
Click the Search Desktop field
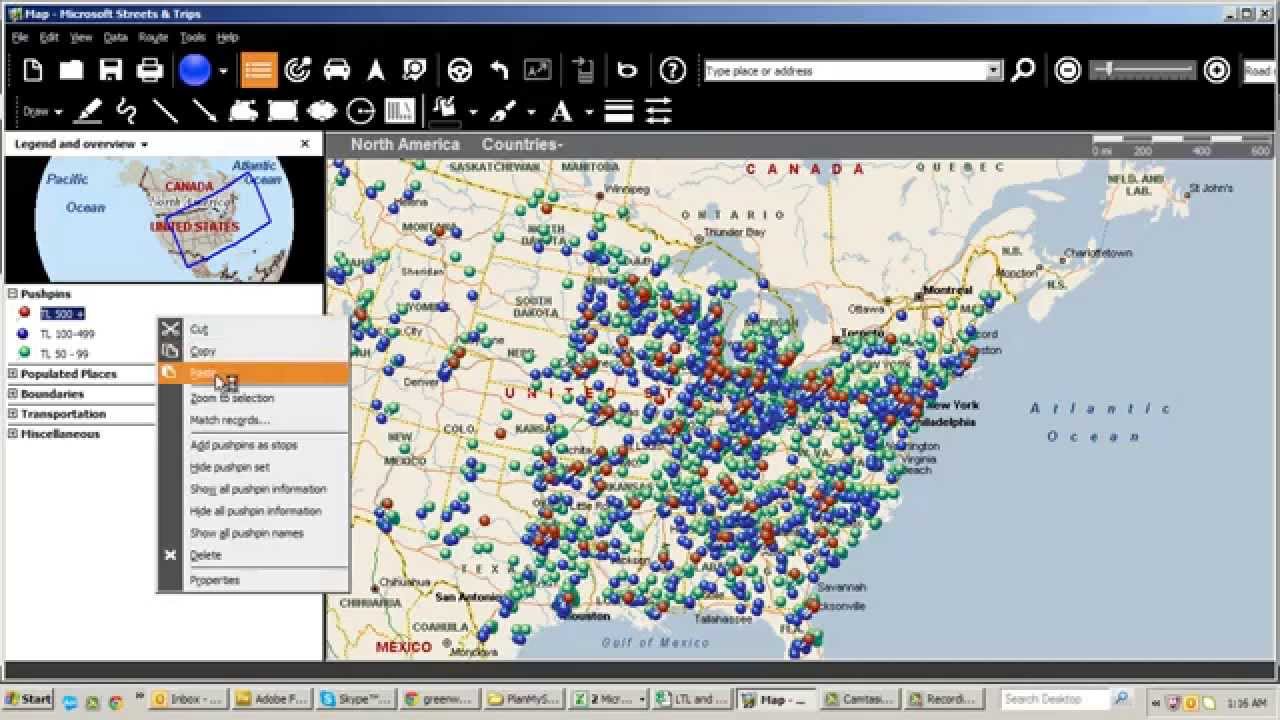pos(1056,699)
